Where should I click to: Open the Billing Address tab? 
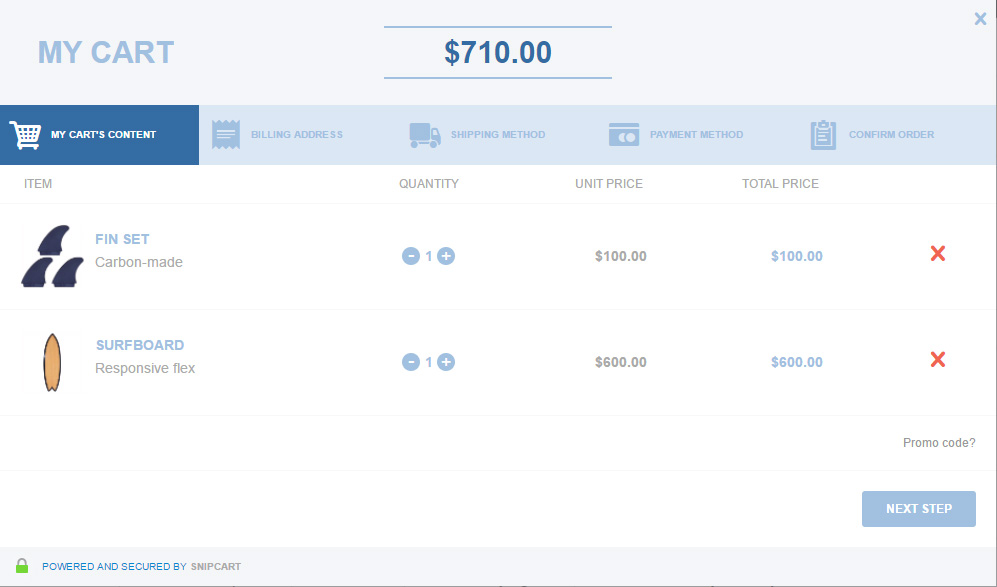point(296,135)
